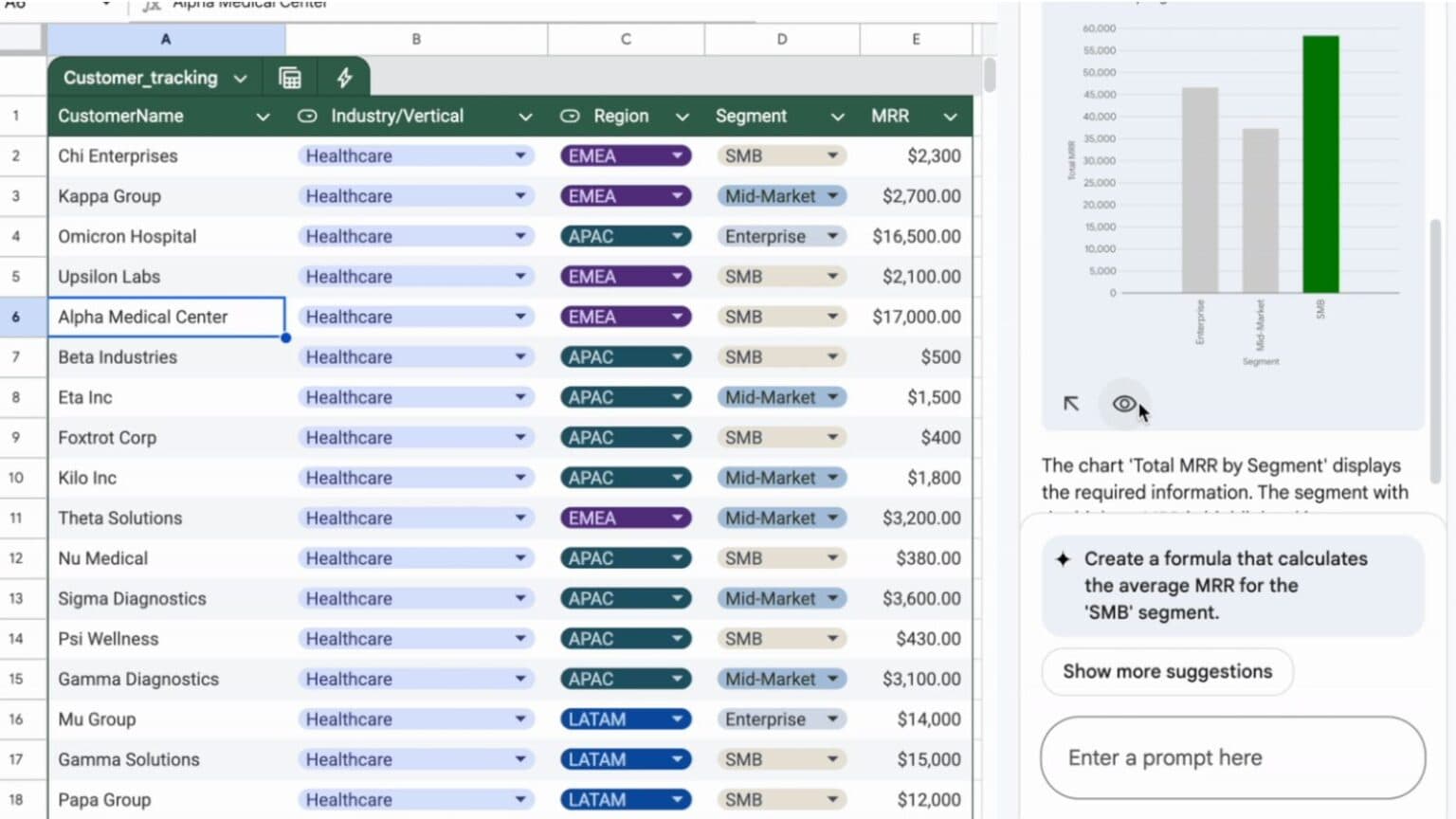Toggle the eye preview icon under the chart
1456x819 pixels.
(1124, 403)
